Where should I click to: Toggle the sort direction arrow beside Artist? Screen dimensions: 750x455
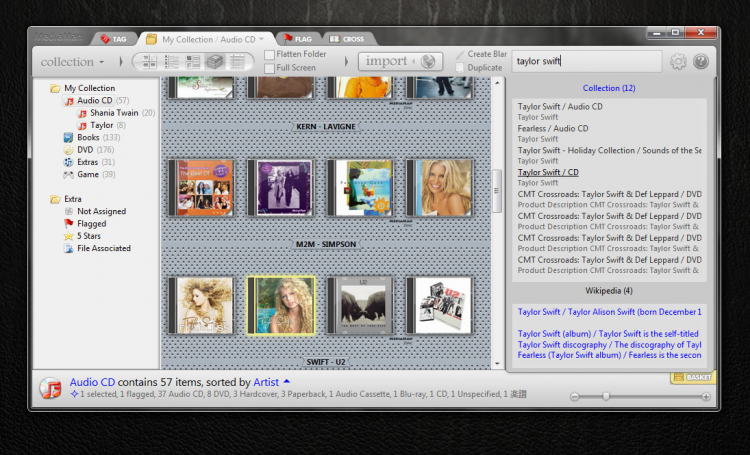point(287,381)
